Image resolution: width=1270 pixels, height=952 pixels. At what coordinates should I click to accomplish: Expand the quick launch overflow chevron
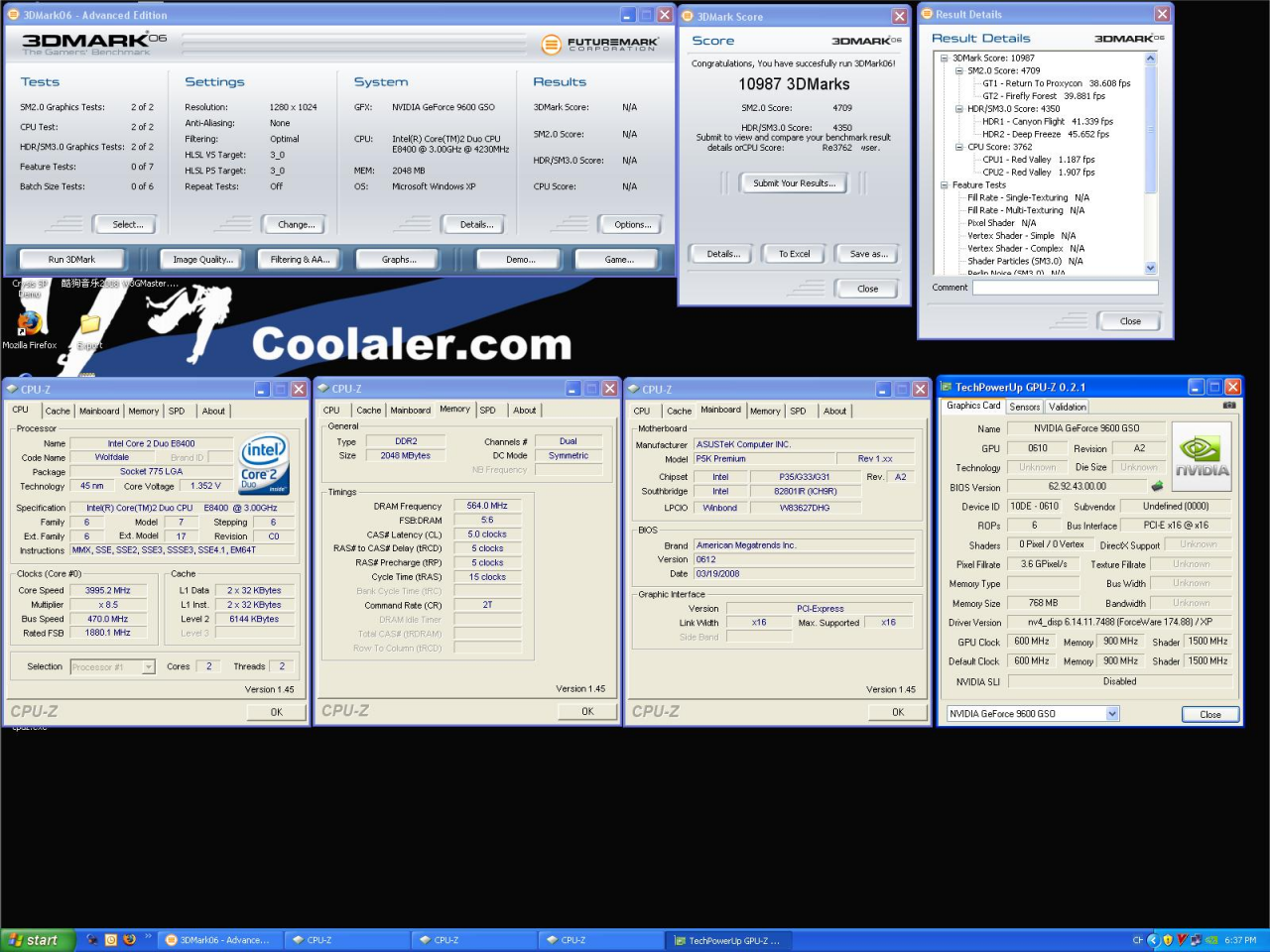coord(148,936)
